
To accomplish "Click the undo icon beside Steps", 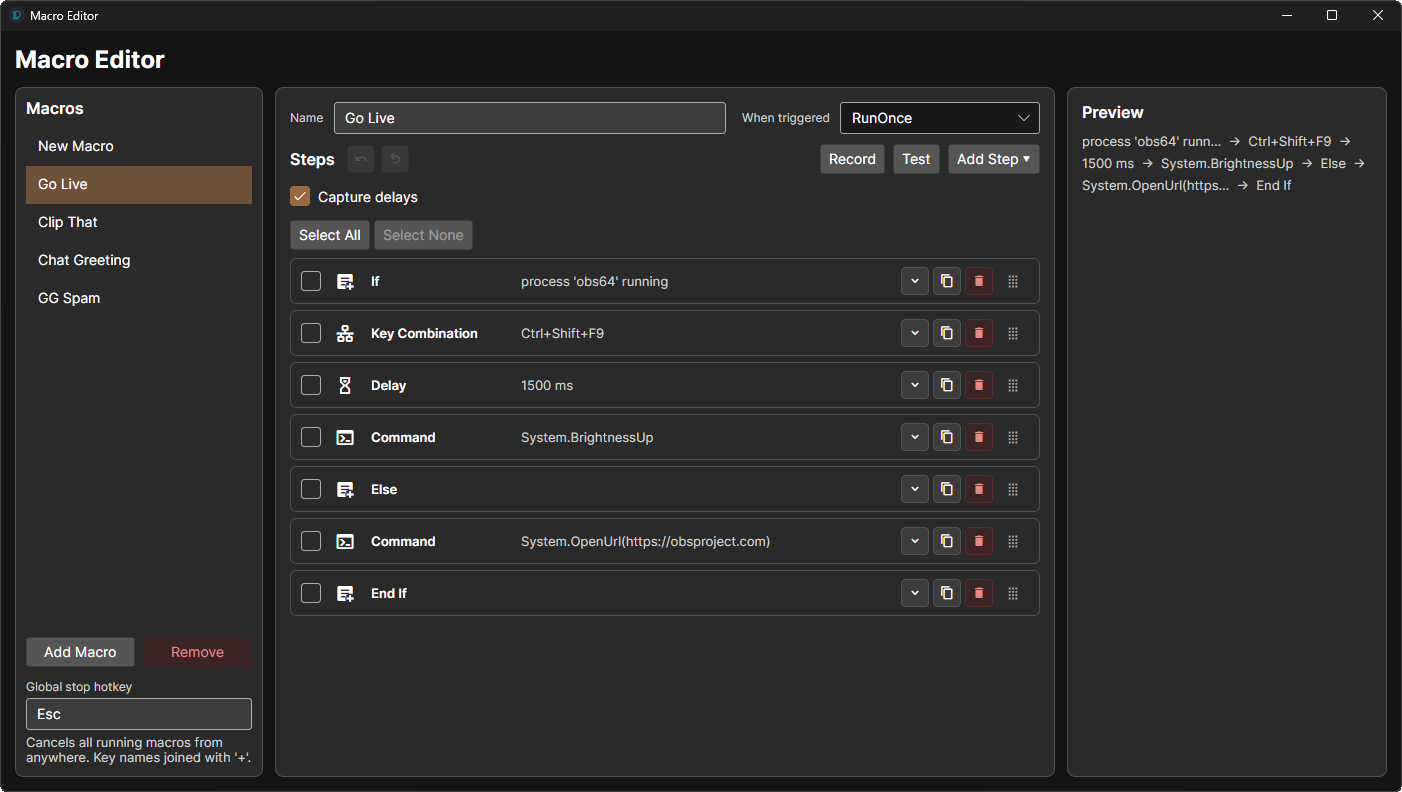I will tap(361, 159).
